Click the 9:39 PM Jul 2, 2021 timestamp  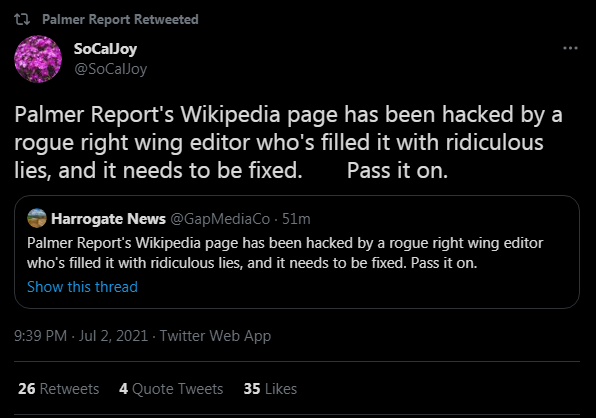coord(81,336)
